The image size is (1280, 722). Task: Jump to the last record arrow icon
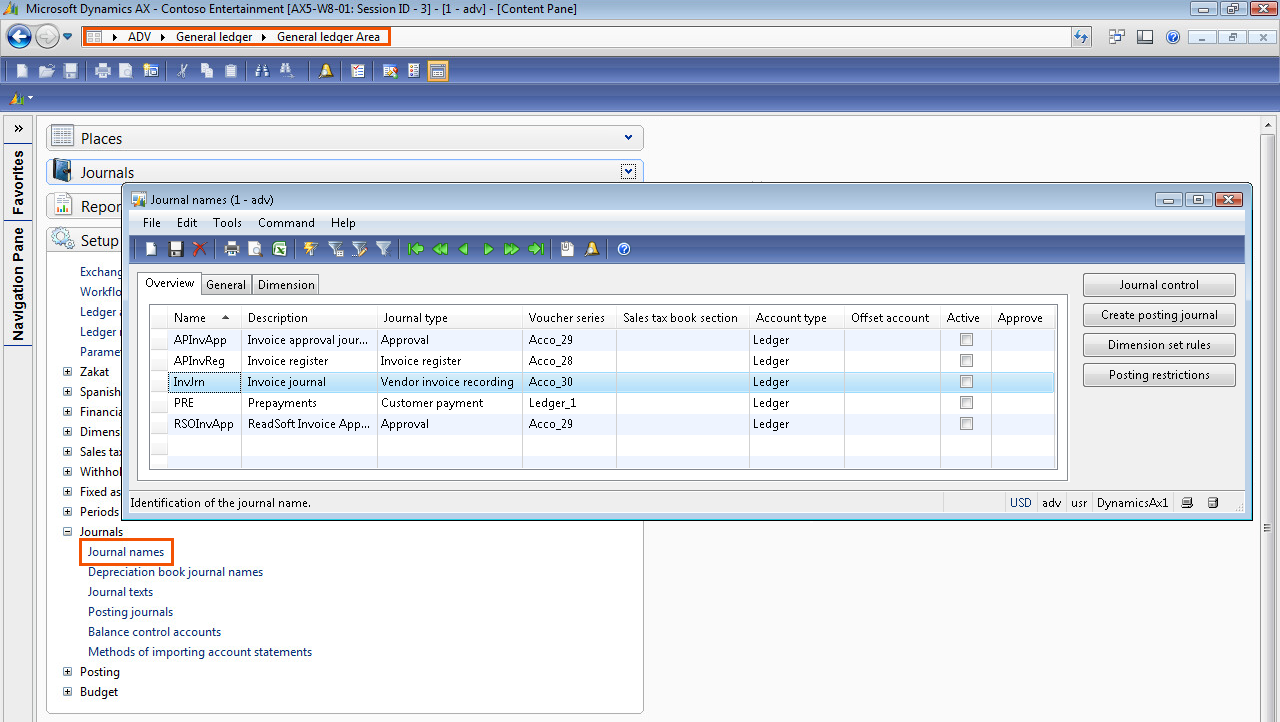click(536, 249)
